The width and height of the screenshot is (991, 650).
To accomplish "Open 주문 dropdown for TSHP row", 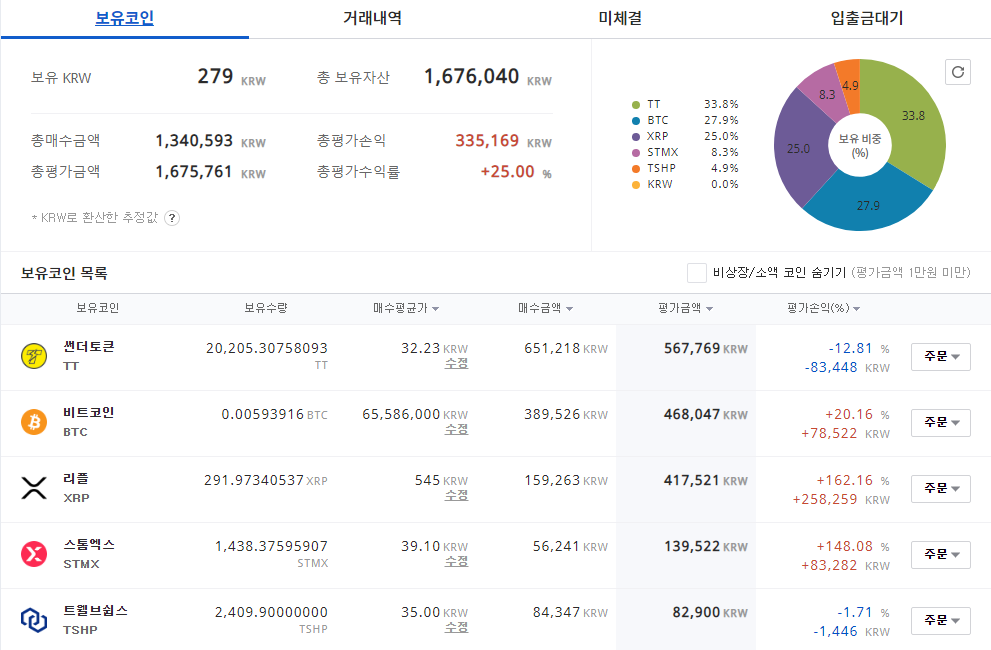I will click(940, 620).
